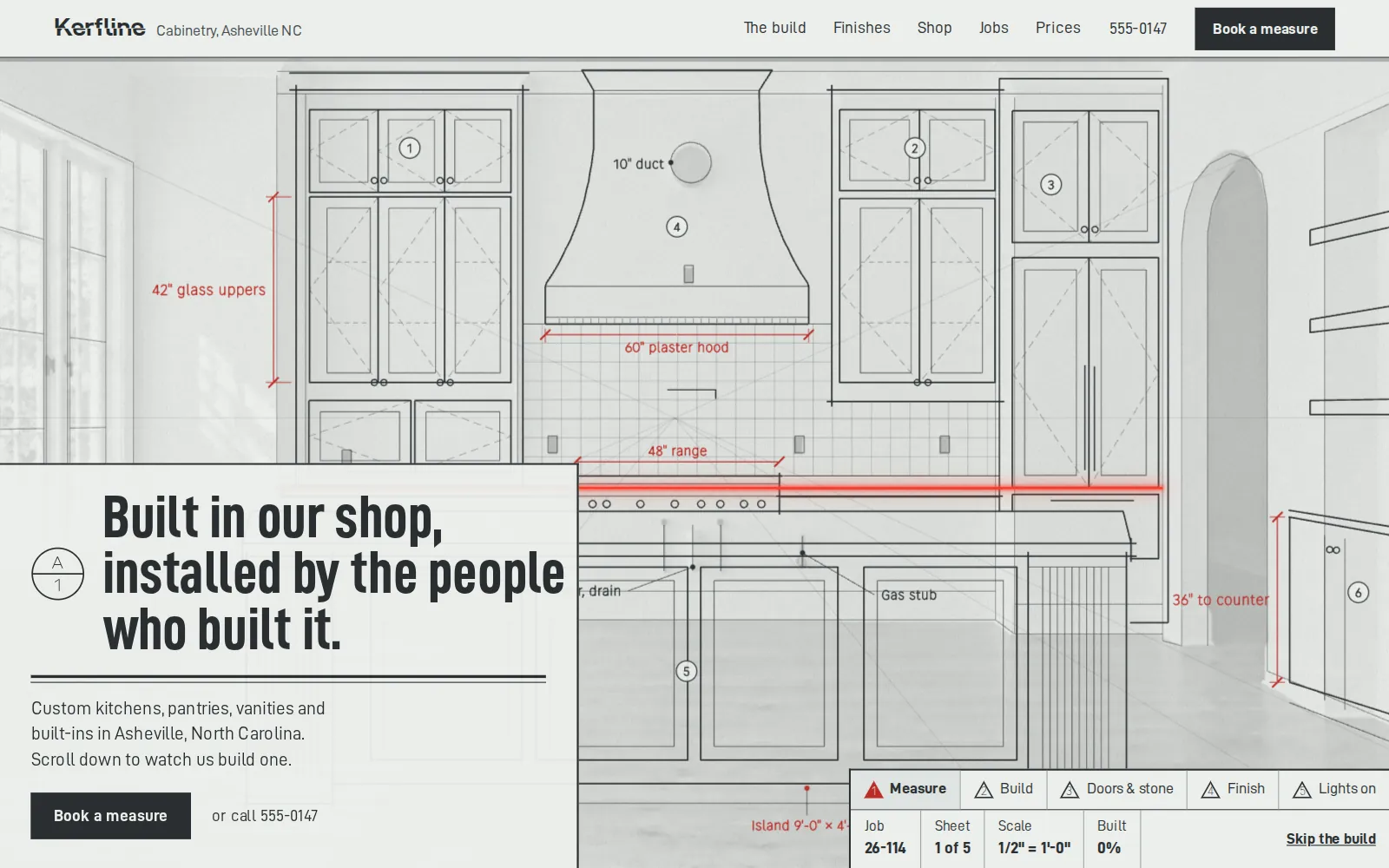Click the Scale 1/2" = 1'-0" cell

click(1034, 838)
